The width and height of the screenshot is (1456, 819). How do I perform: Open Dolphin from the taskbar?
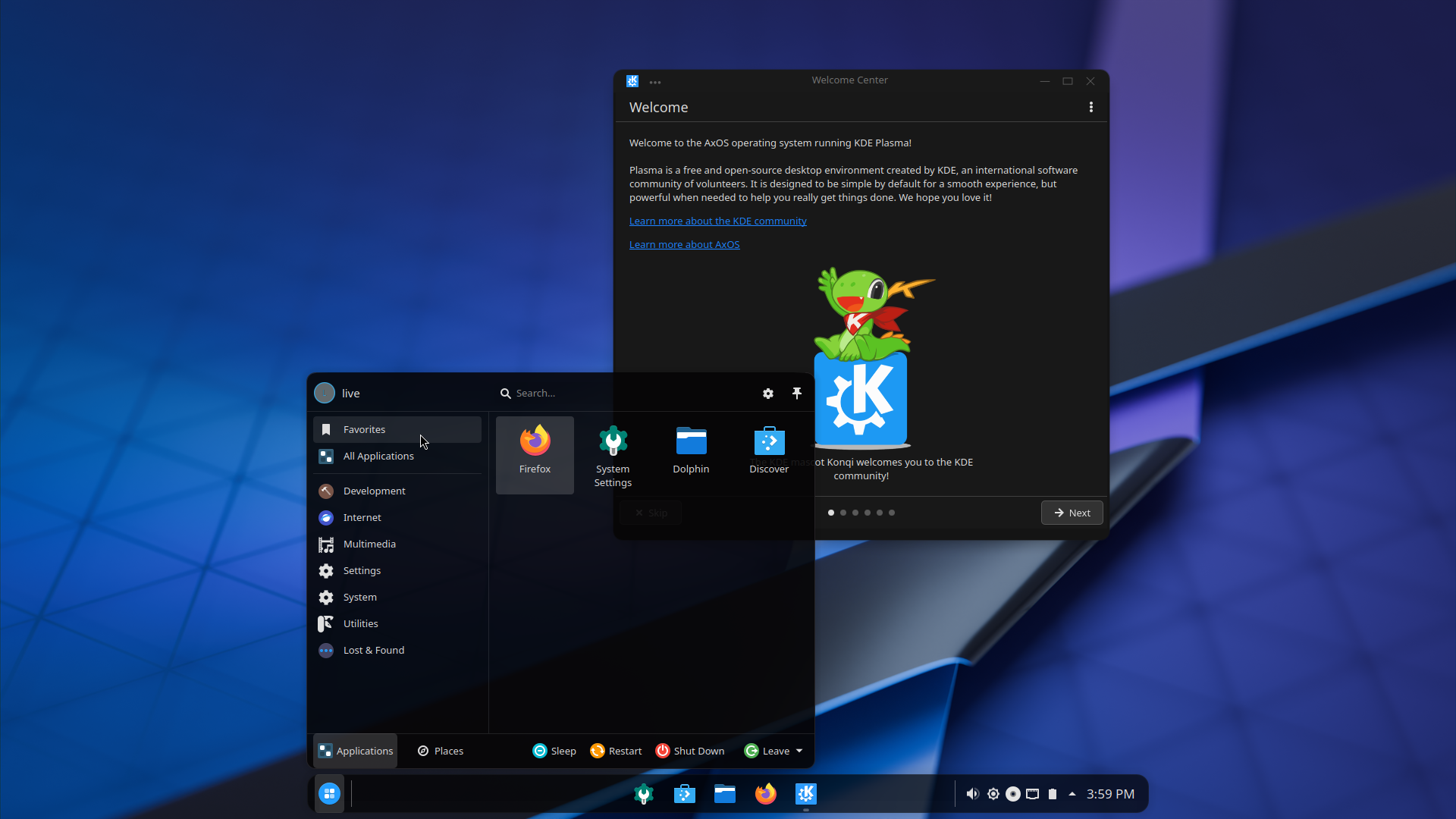pos(725,794)
